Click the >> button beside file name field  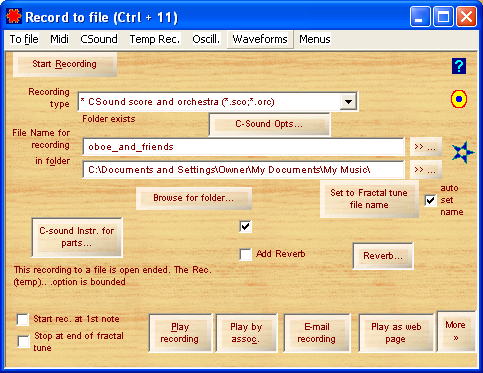426,147
